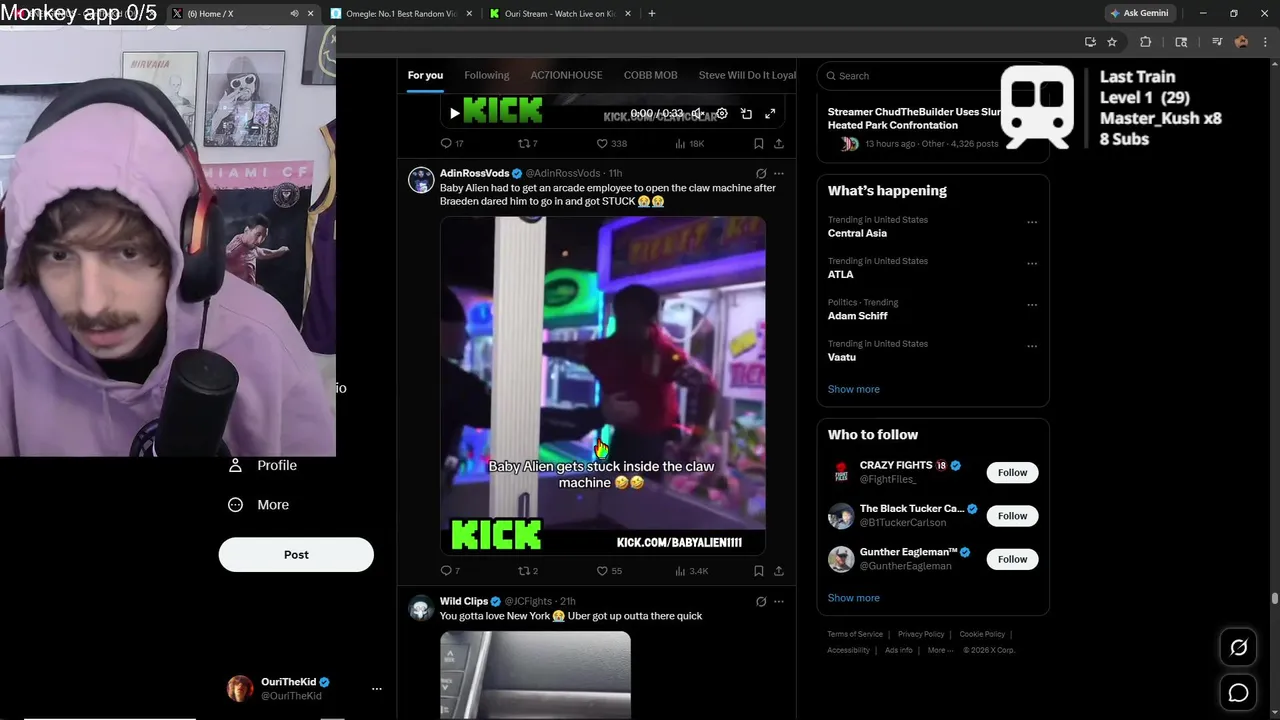
Task: Open Wild Clips profile avatar
Action: coord(421,608)
